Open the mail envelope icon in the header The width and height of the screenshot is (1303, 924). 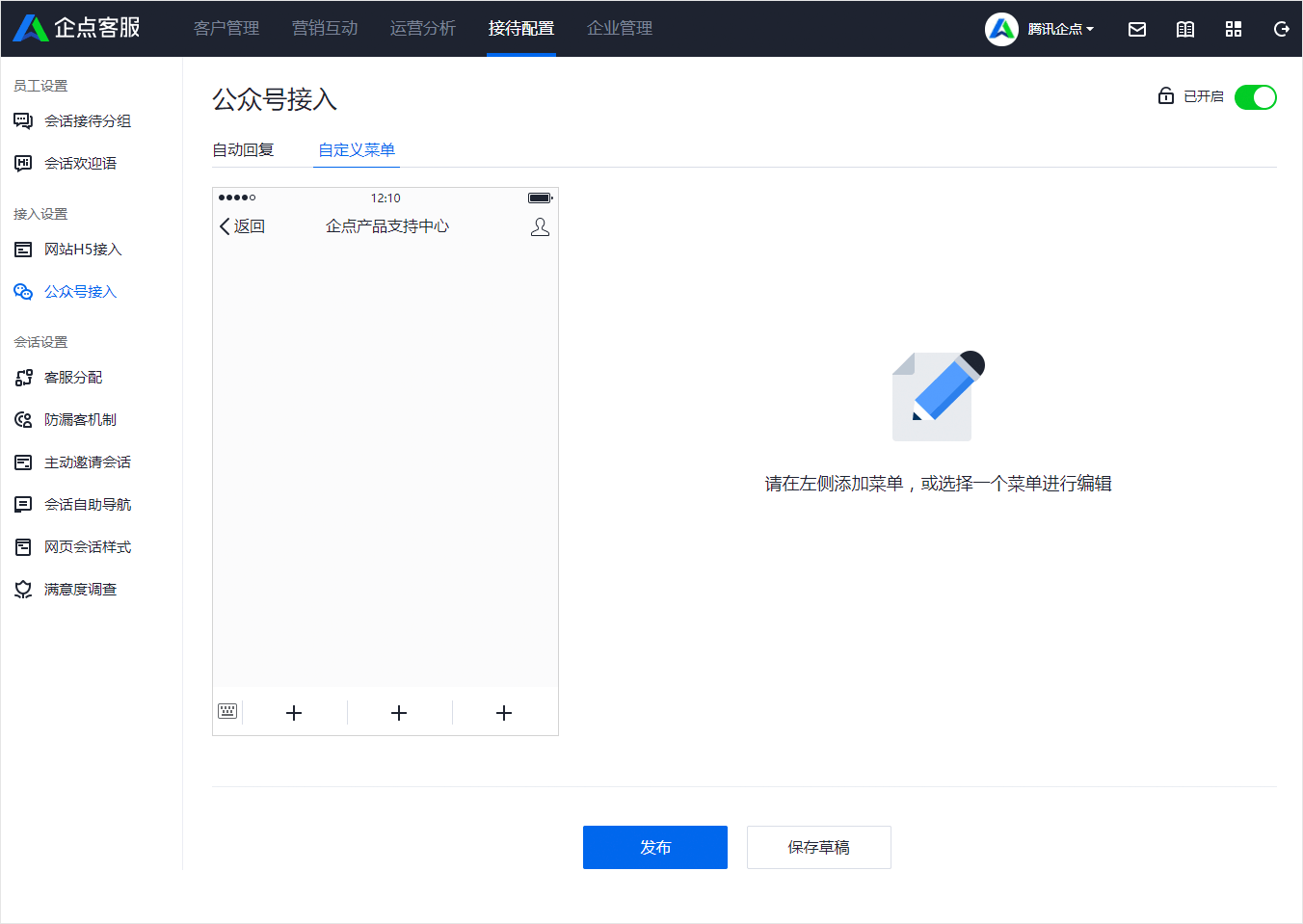point(1136,29)
